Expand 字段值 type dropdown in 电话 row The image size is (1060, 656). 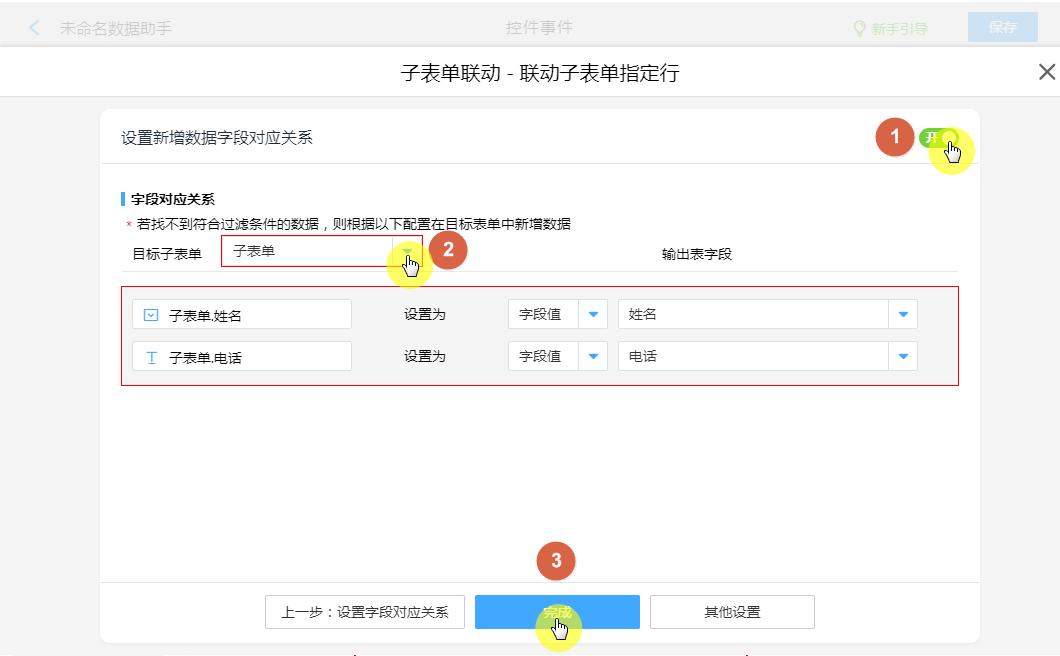coord(593,357)
